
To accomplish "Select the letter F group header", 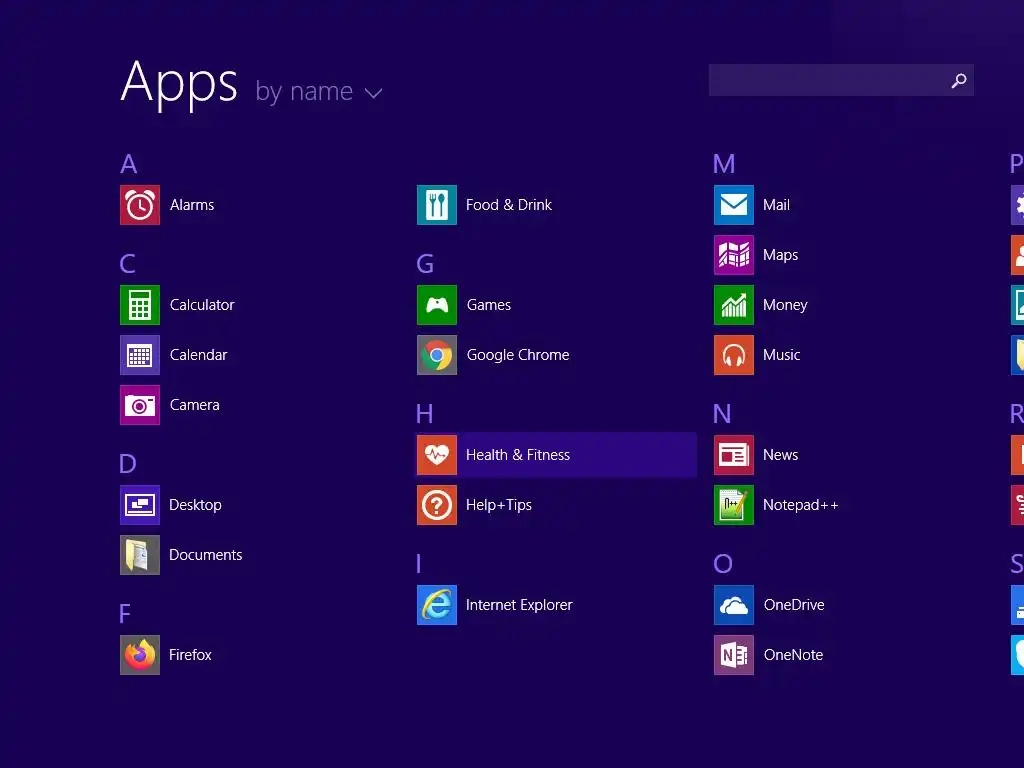I will [x=125, y=614].
